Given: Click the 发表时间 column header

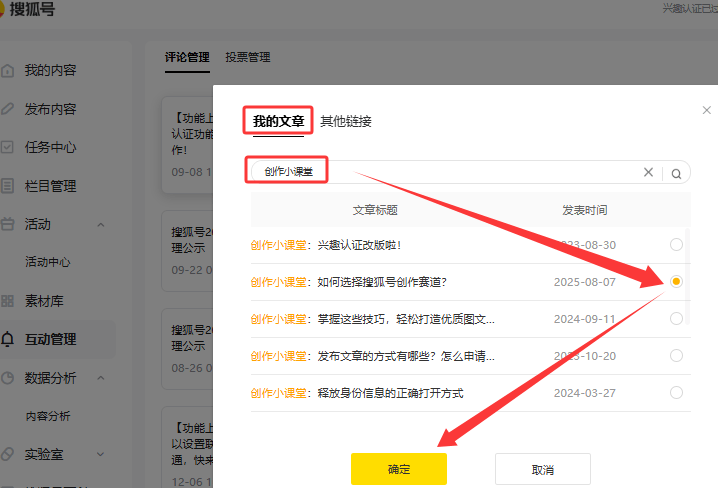Looking at the screenshot, I should coord(585,210).
